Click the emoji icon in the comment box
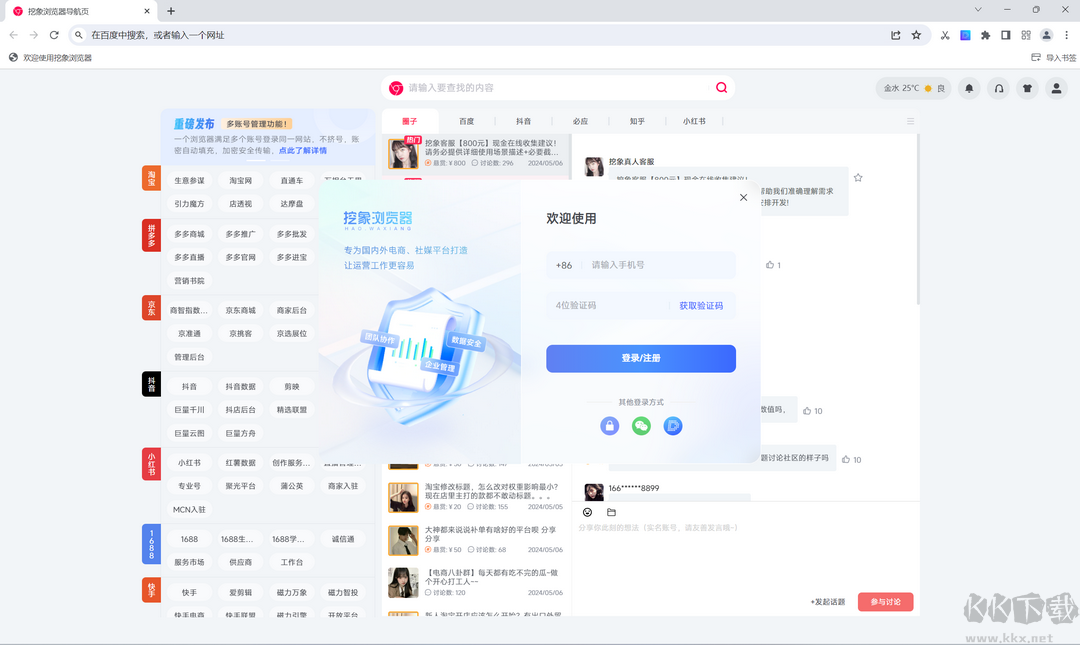Screen dimensions: 1080x645 tap(588, 512)
